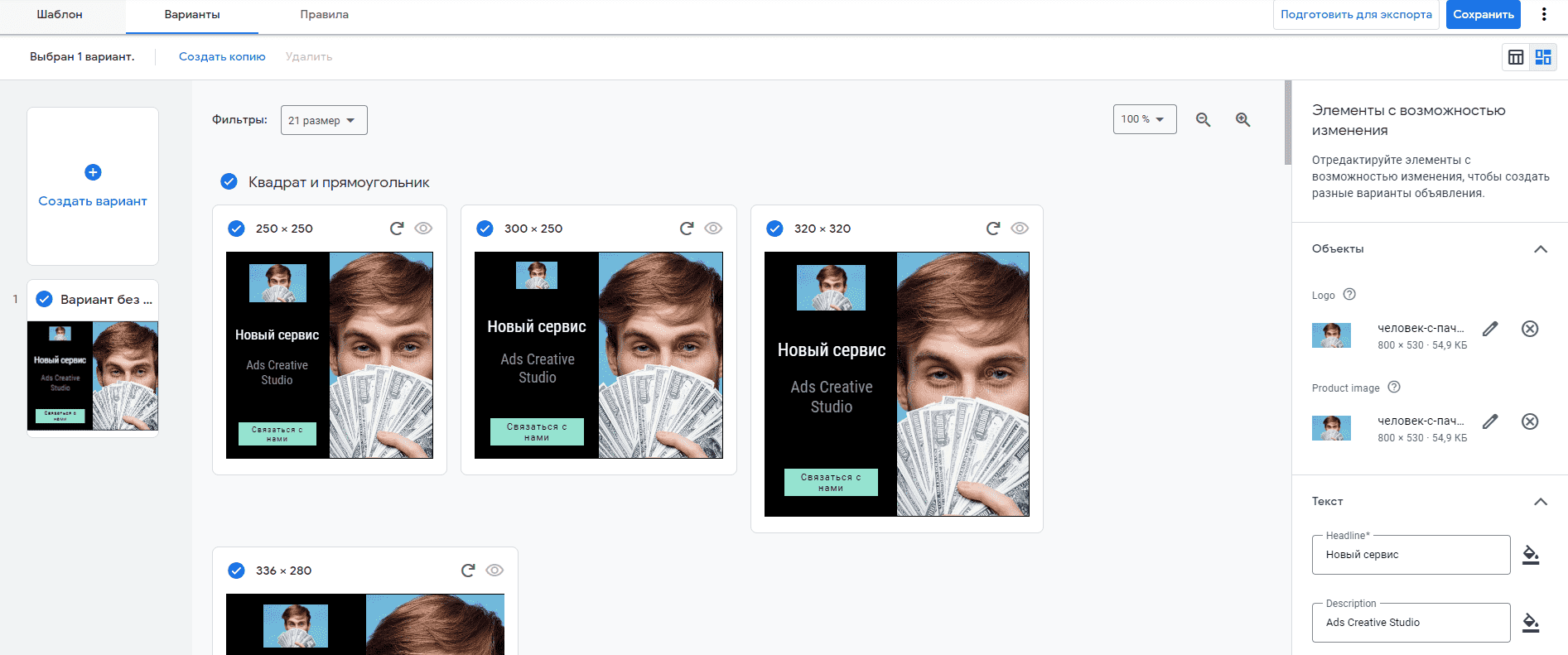Click the plus icon to create variant
The height and width of the screenshot is (655, 1568).
click(93, 172)
